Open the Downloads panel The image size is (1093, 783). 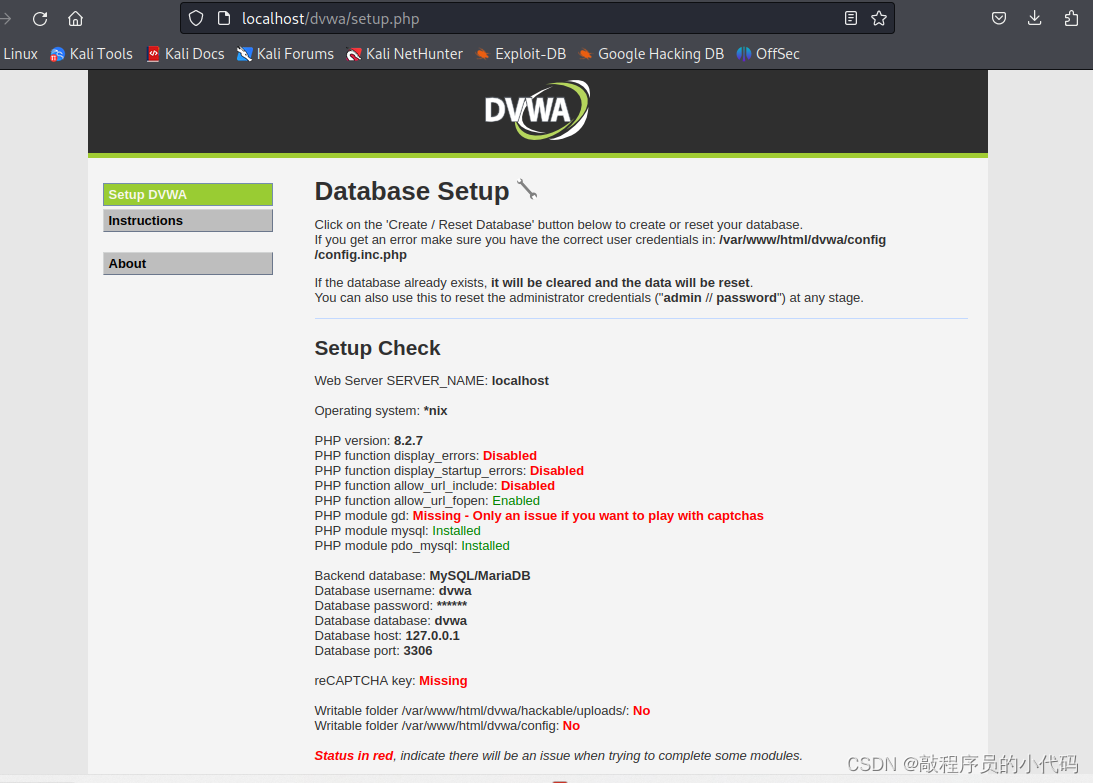click(1034, 18)
